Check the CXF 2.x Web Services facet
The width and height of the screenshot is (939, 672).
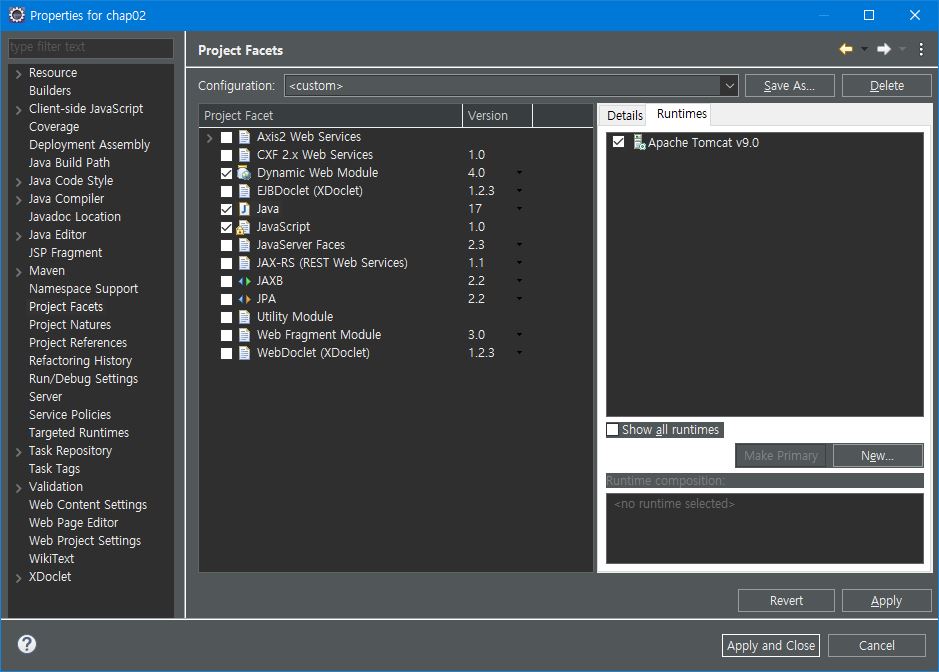226,155
